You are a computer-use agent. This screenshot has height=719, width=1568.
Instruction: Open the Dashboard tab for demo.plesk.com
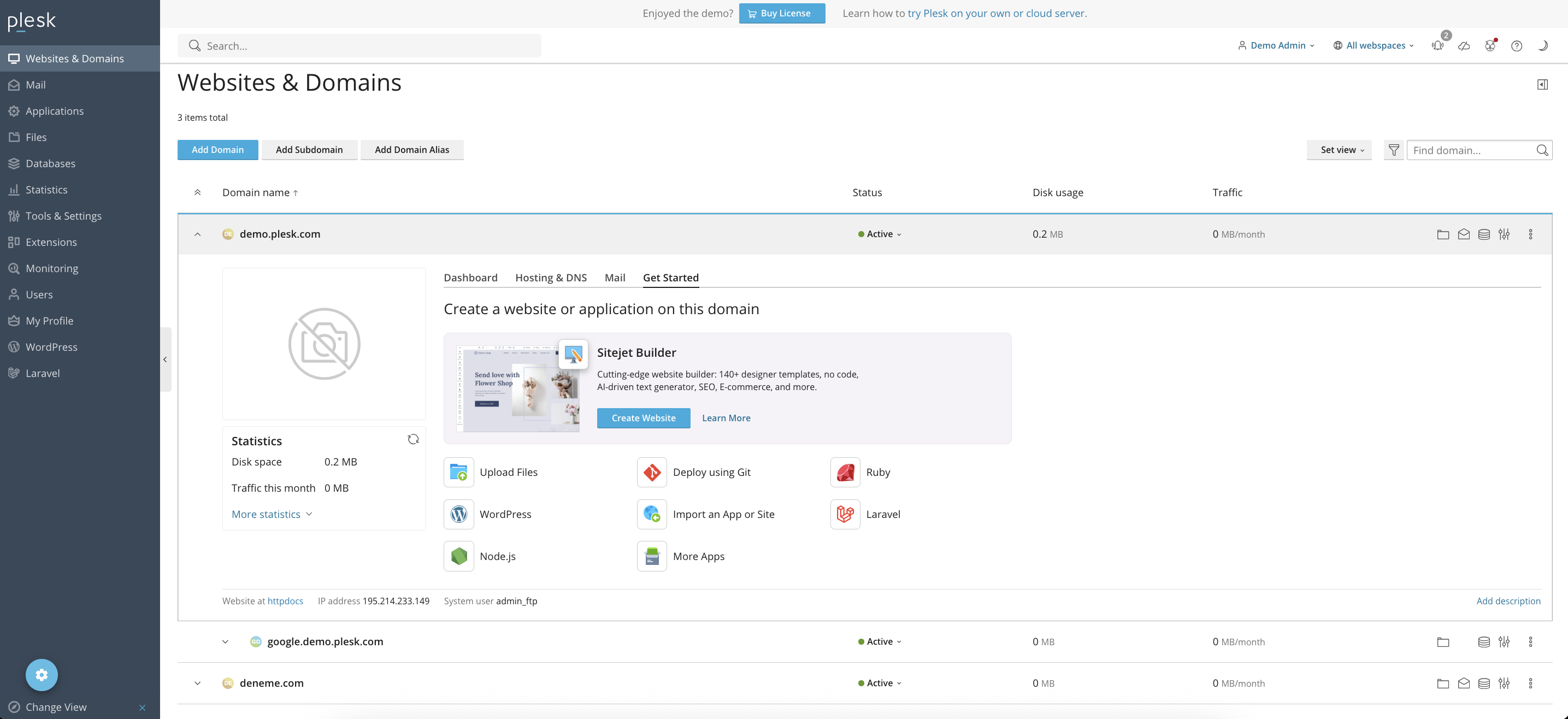point(470,278)
